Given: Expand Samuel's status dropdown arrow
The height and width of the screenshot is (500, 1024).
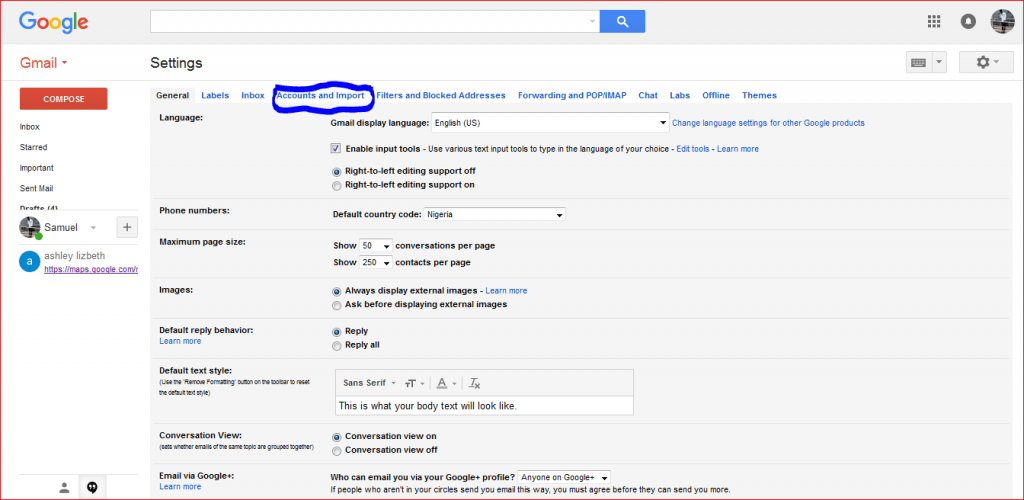Looking at the screenshot, I should 93,228.
